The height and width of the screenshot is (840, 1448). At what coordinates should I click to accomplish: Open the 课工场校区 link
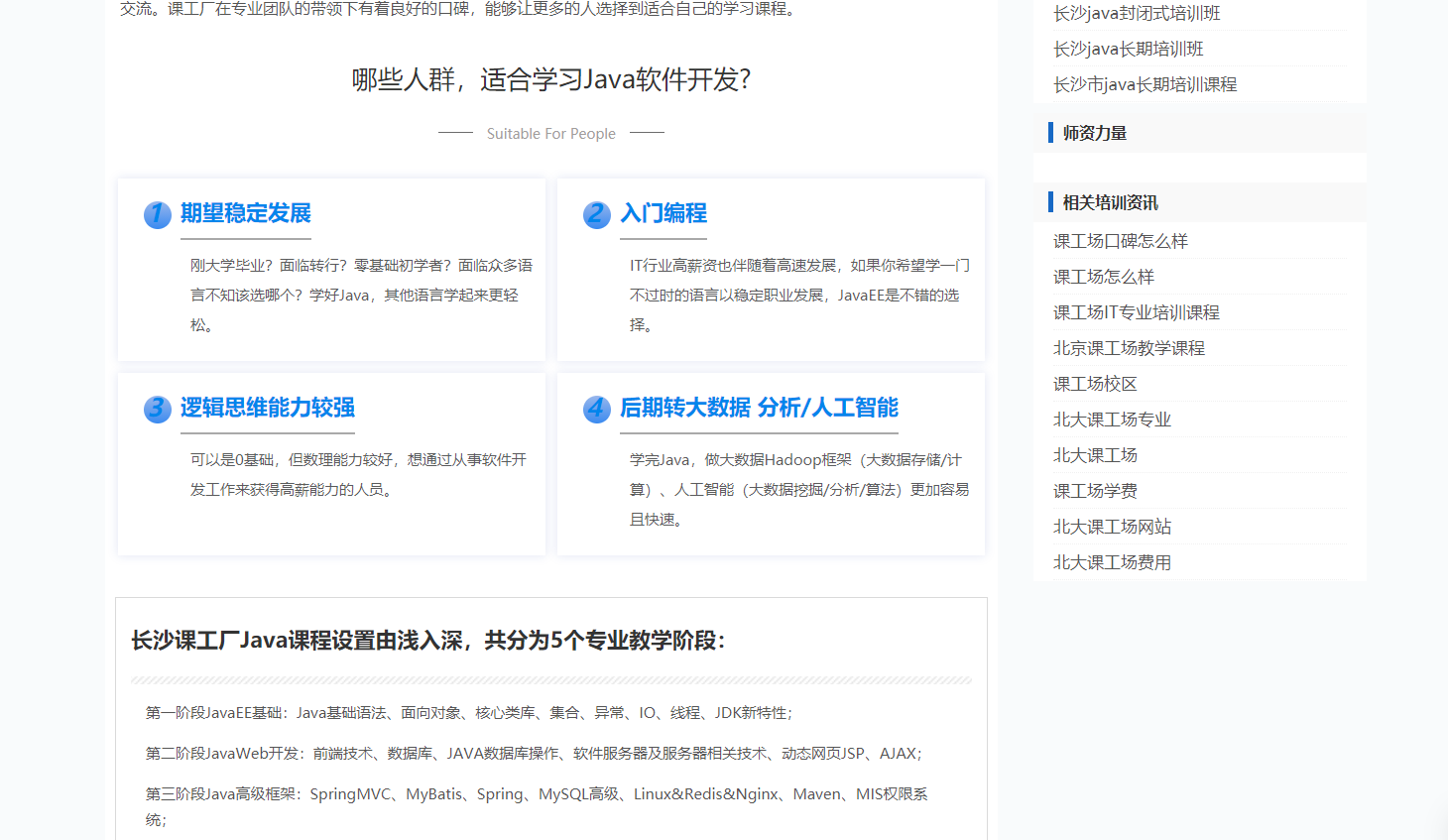[1095, 384]
